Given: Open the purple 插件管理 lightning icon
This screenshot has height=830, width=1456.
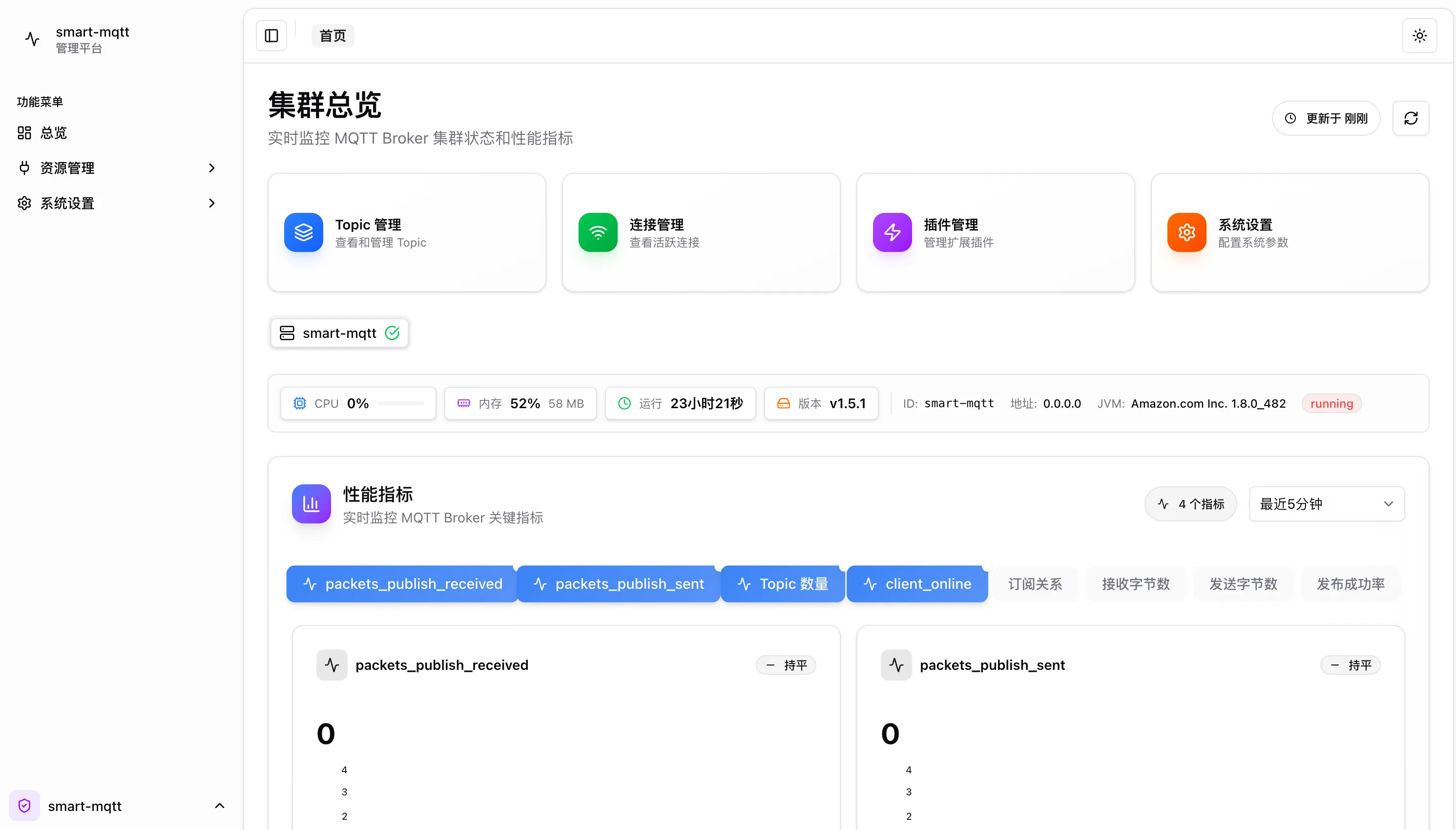Looking at the screenshot, I should click(x=892, y=232).
